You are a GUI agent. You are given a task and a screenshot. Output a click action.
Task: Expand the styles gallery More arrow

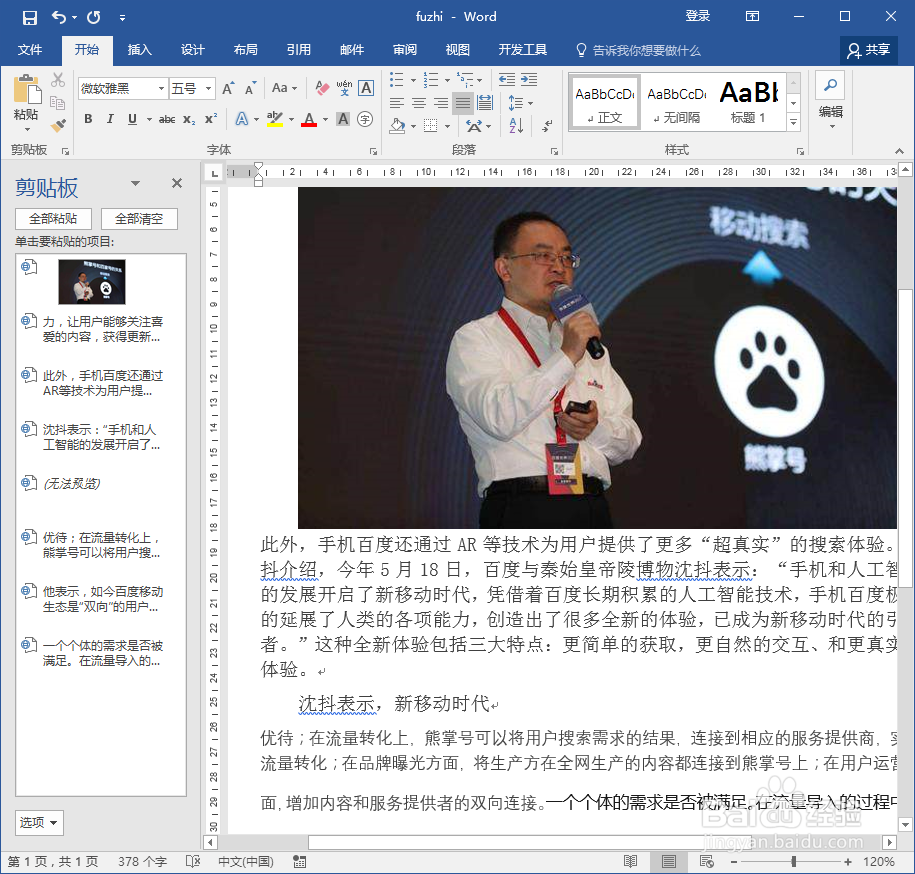click(793, 123)
